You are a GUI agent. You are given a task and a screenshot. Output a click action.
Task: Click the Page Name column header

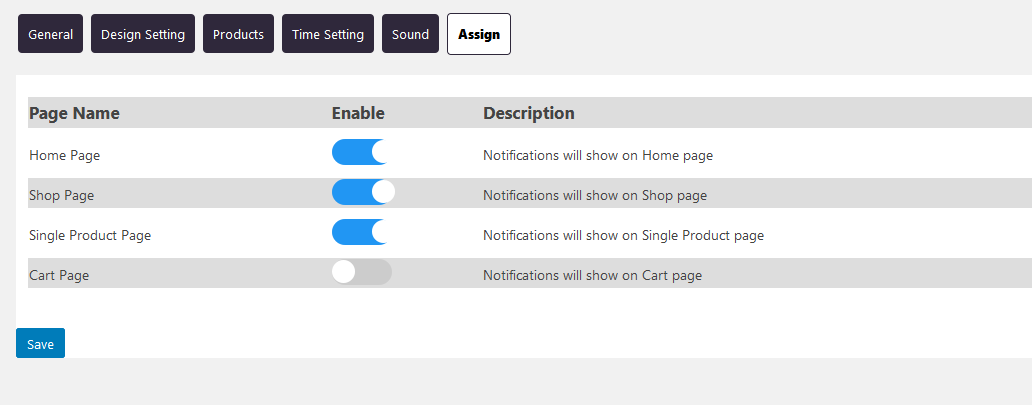(x=74, y=113)
